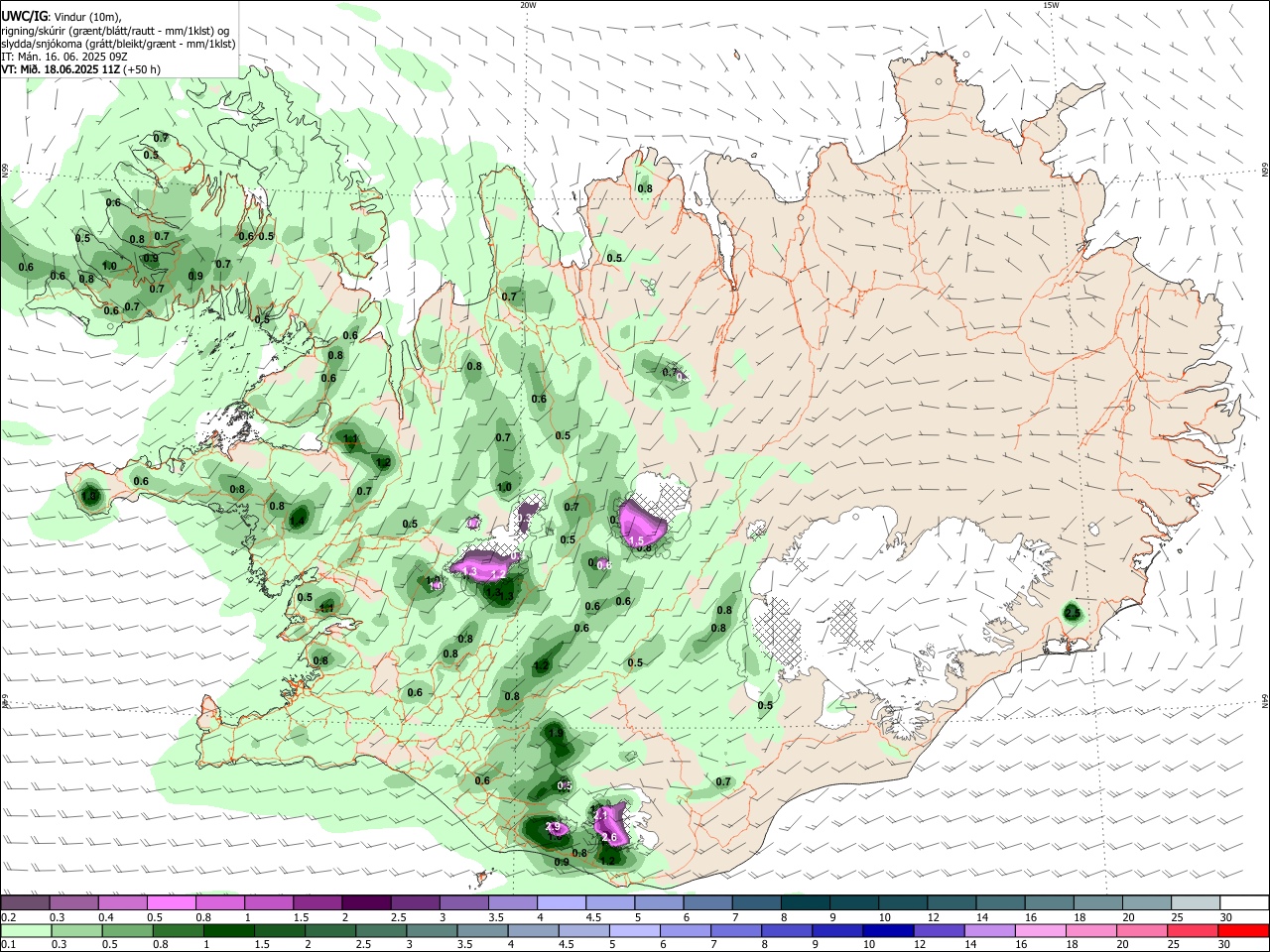Screen dimensions: 1270x952
Task: Select the 'slydda/snjókoma' legend description line
Action: [118, 44]
